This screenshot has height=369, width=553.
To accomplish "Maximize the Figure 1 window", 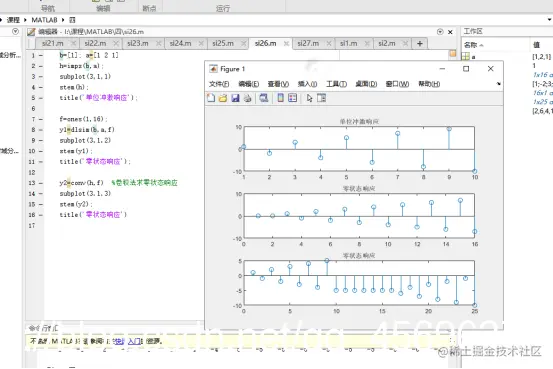I will pyautogui.click(x=466, y=69).
